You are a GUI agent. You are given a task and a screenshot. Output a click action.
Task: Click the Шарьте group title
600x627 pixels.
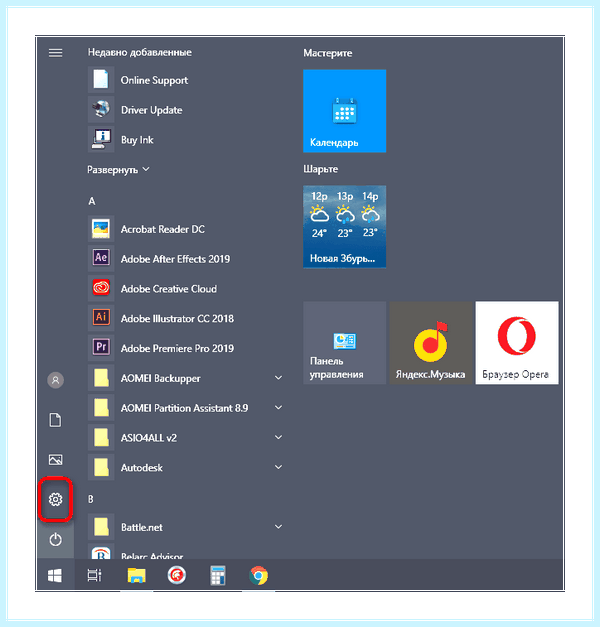pyautogui.click(x=320, y=169)
